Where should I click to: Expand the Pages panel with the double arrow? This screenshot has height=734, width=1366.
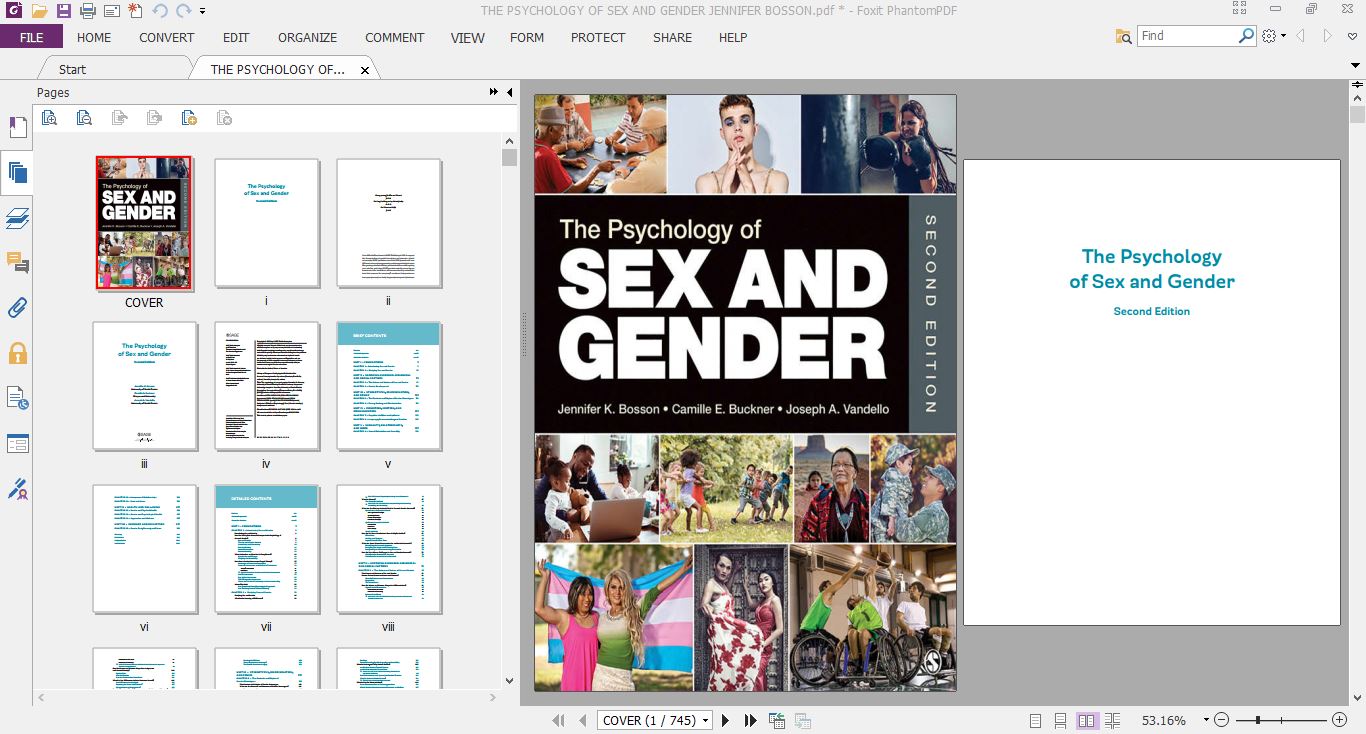click(x=493, y=92)
